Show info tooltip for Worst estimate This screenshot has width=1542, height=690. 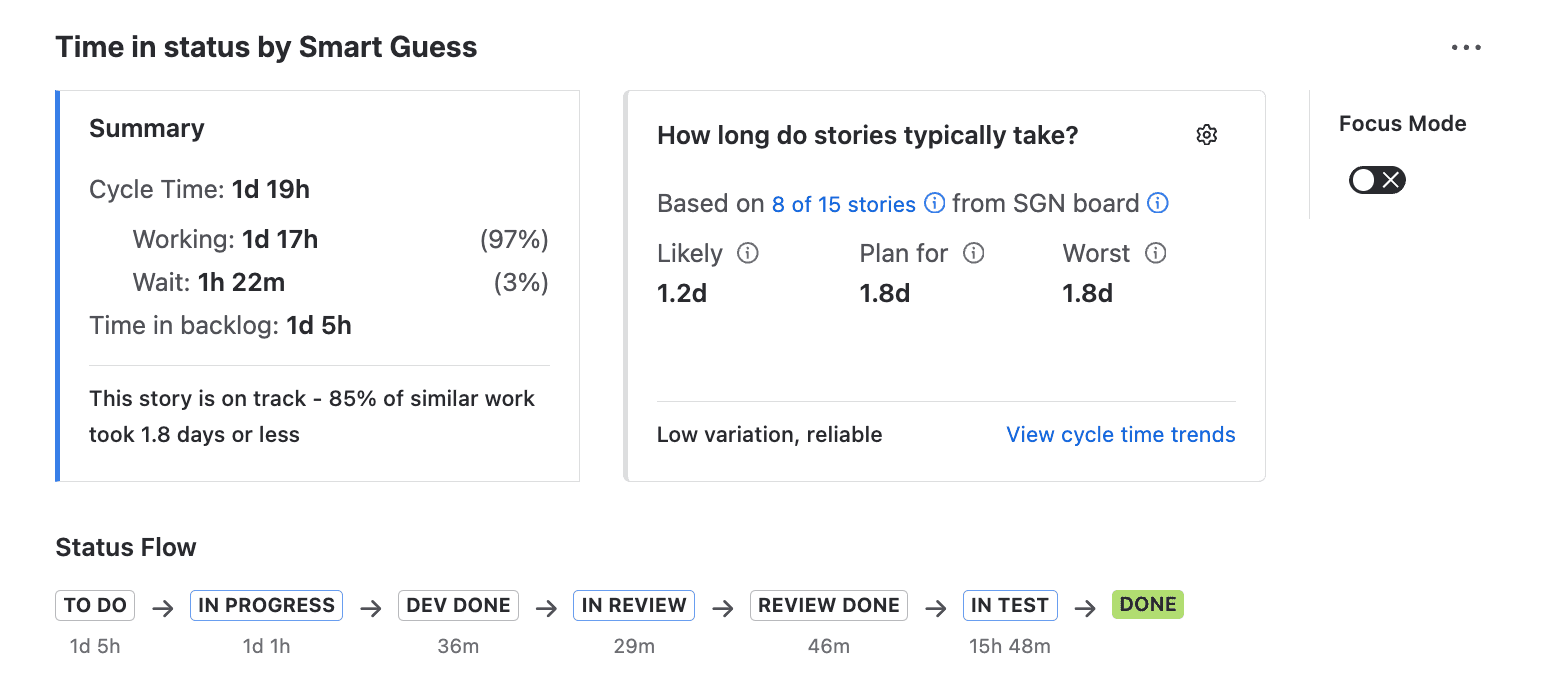(1155, 254)
